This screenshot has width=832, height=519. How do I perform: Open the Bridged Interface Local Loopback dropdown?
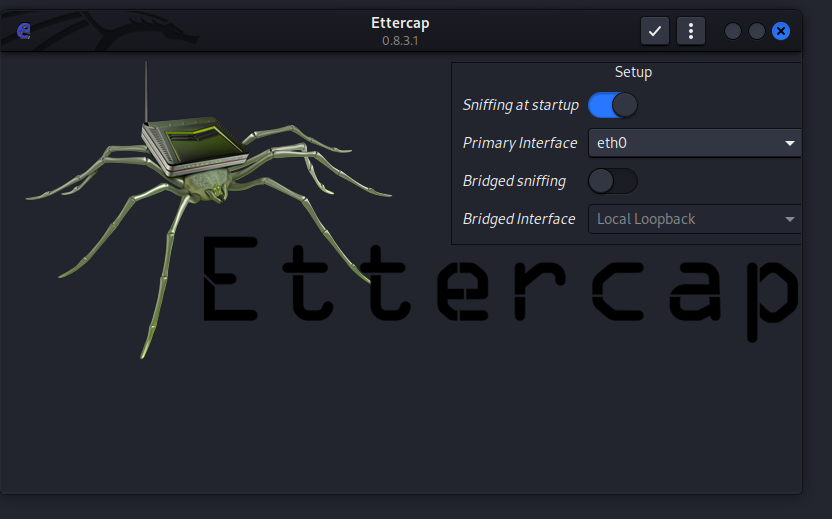tap(695, 219)
